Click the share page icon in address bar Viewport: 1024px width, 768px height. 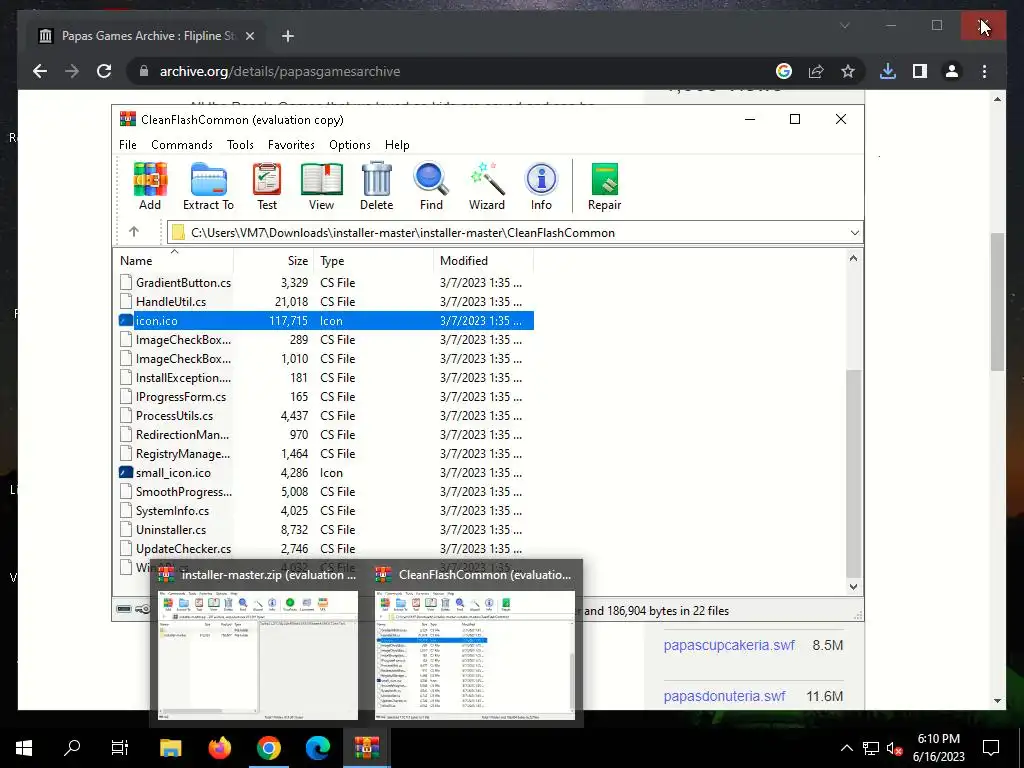pos(816,71)
